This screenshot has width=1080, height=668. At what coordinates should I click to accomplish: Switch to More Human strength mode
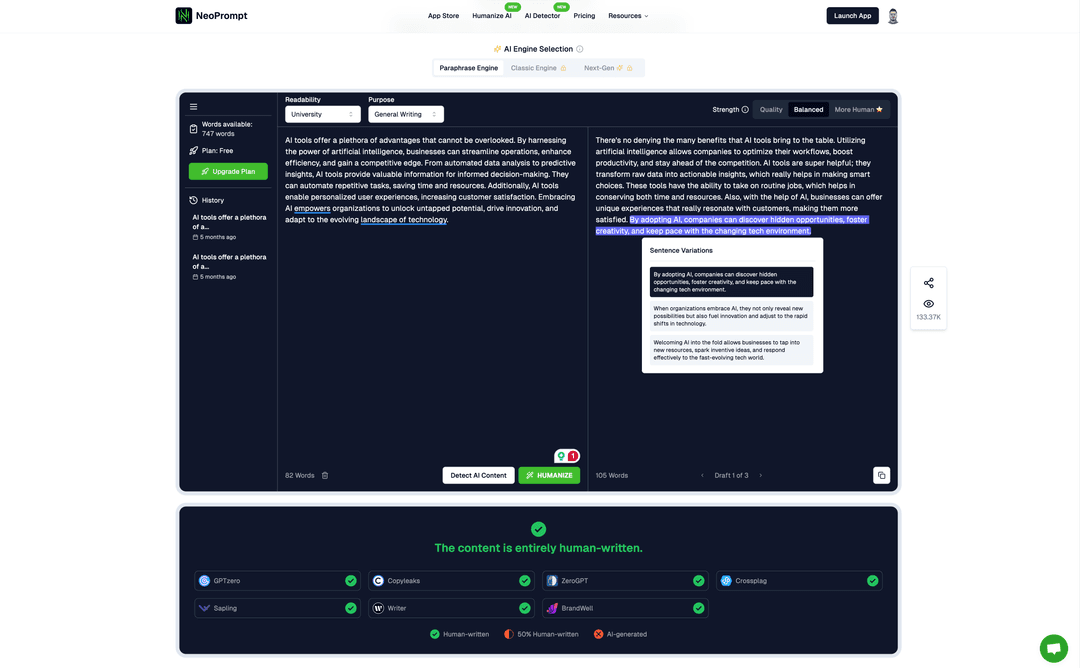[858, 110]
